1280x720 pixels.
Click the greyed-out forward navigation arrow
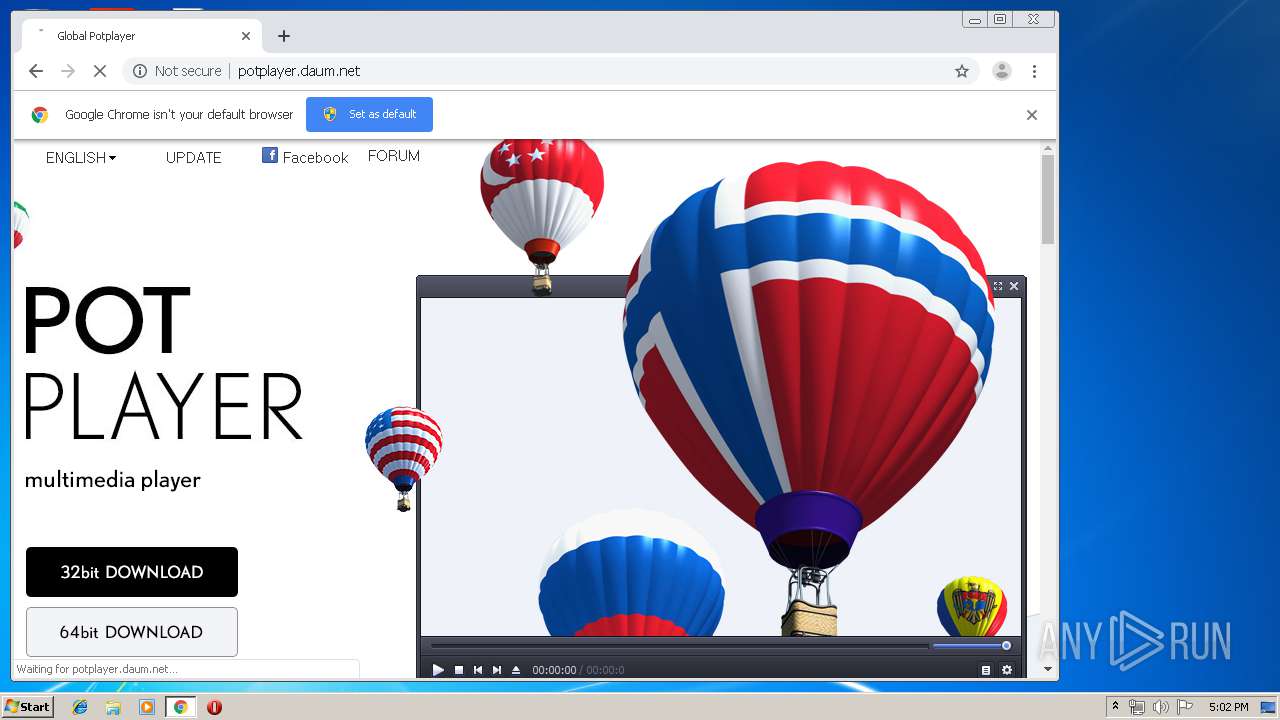pyautogui.click(x=68, y=71)
